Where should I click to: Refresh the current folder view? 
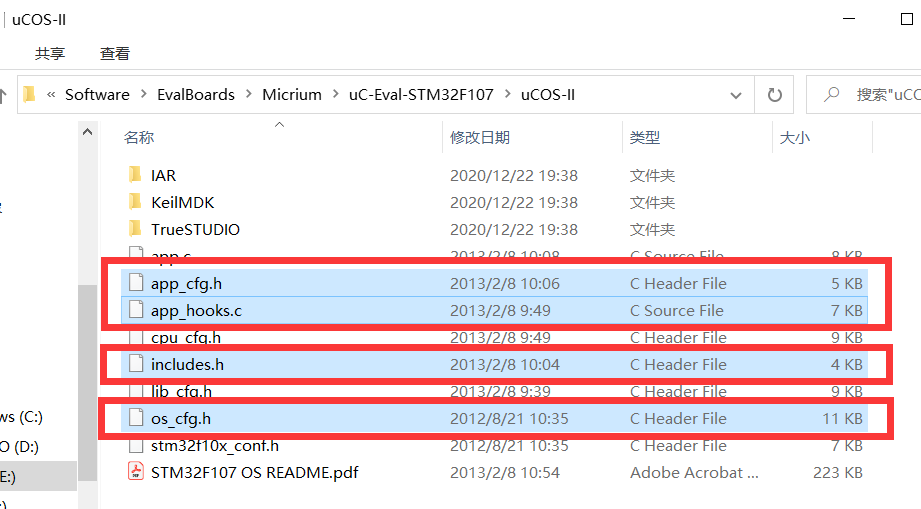point(774,95)
